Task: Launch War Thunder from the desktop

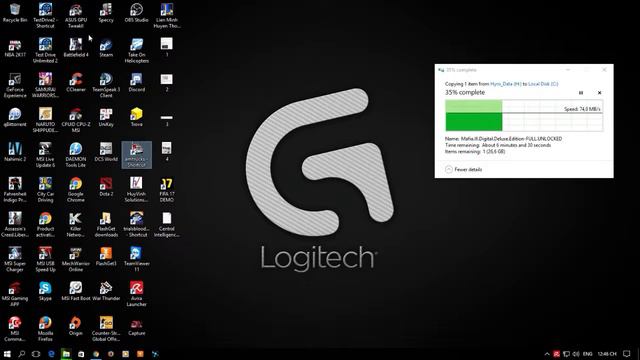Action: click(106, 291)
